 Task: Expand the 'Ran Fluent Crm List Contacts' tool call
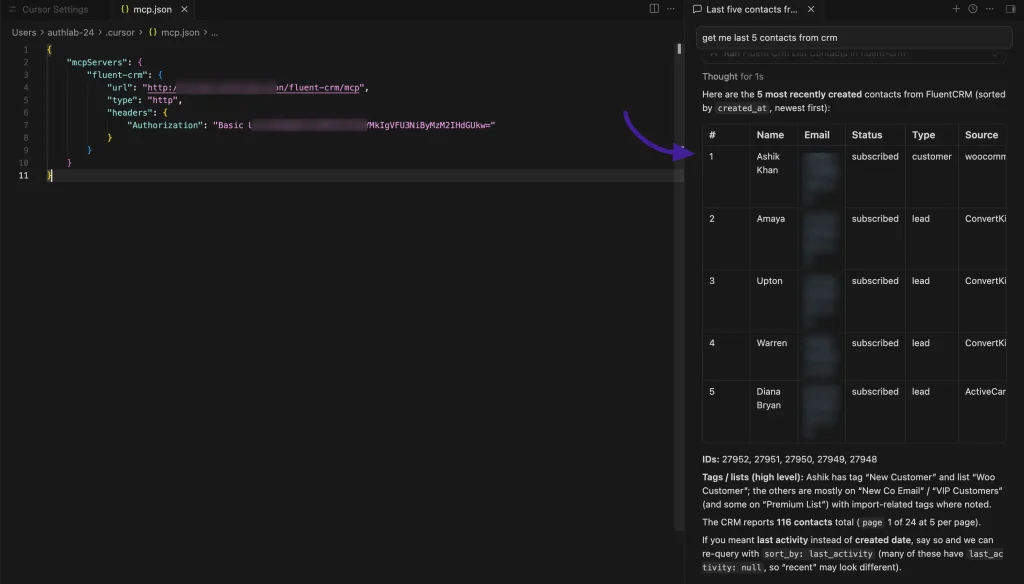(854, 54)
